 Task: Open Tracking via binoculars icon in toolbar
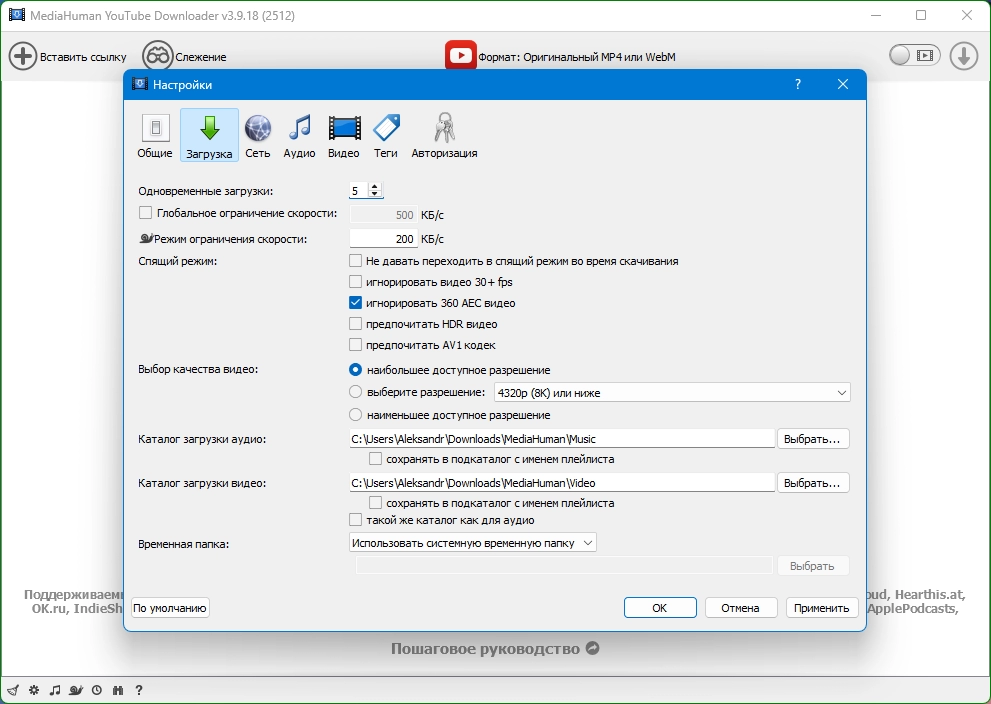coord(157,56)
